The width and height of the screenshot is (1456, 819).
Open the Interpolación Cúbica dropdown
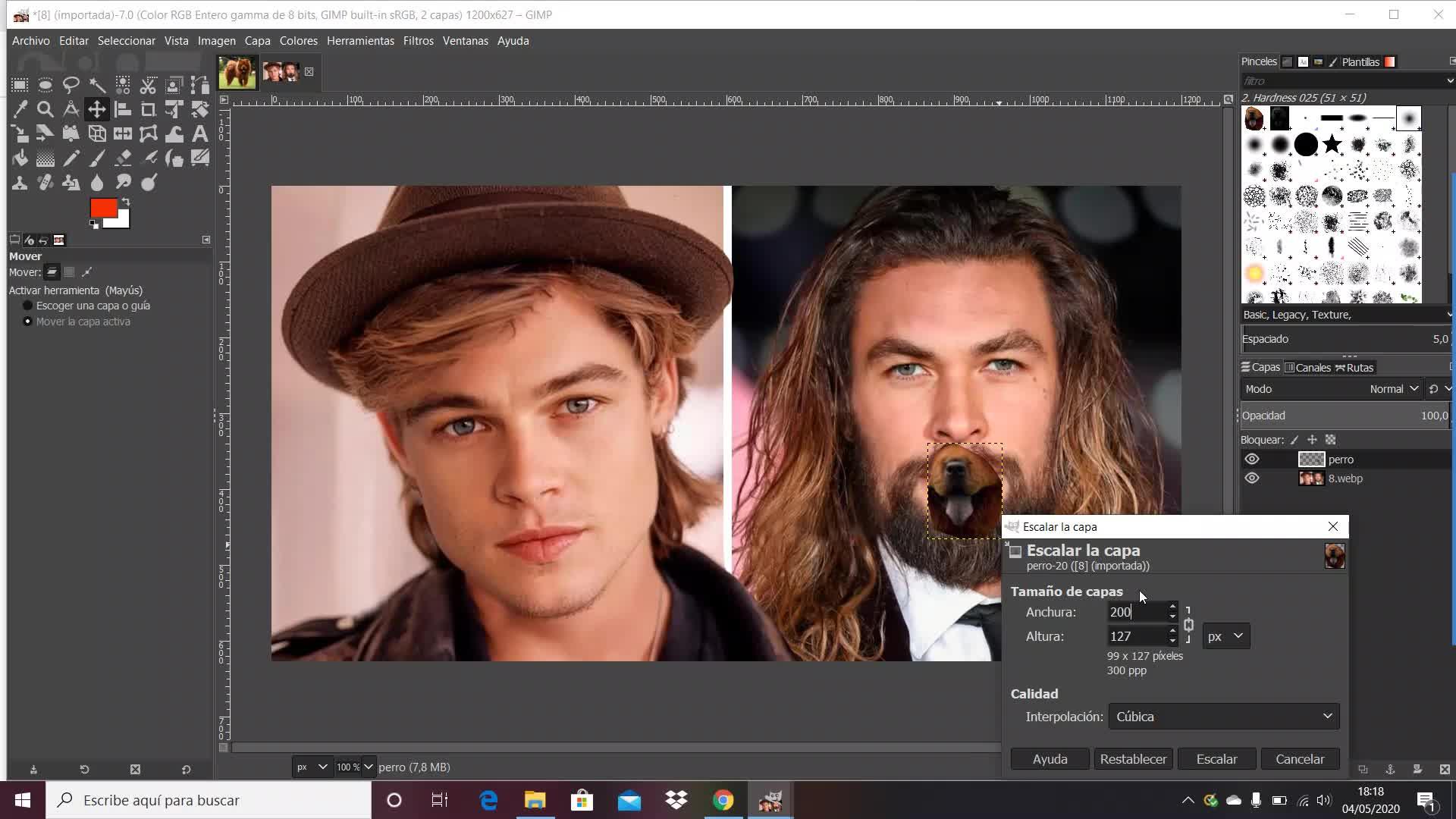pos(1223,717)
